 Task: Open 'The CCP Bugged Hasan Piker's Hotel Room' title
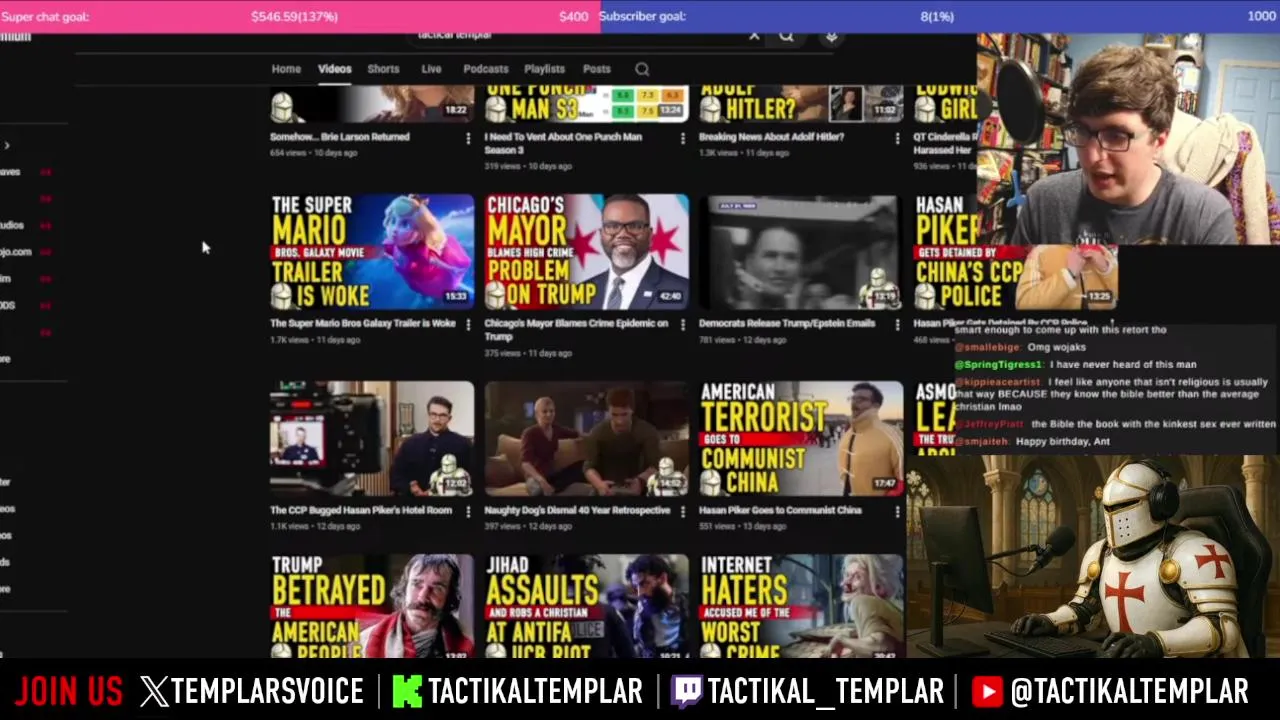tap(361, 511)
